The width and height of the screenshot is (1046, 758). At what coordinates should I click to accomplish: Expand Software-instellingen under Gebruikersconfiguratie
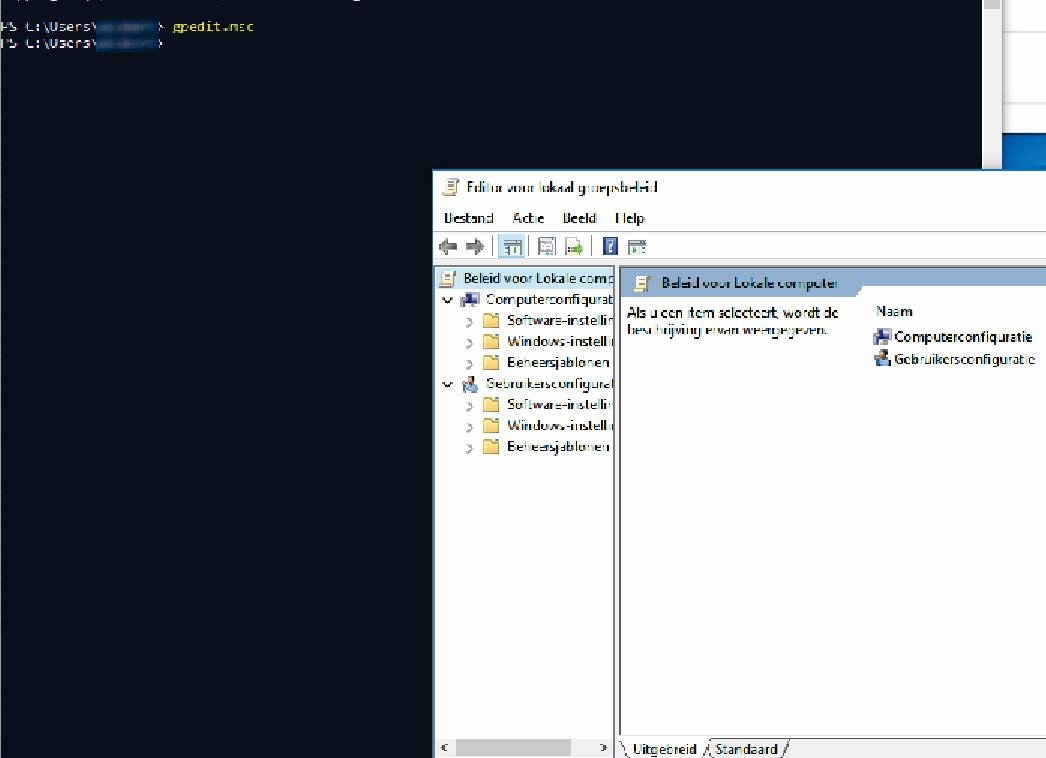[469, 406]
